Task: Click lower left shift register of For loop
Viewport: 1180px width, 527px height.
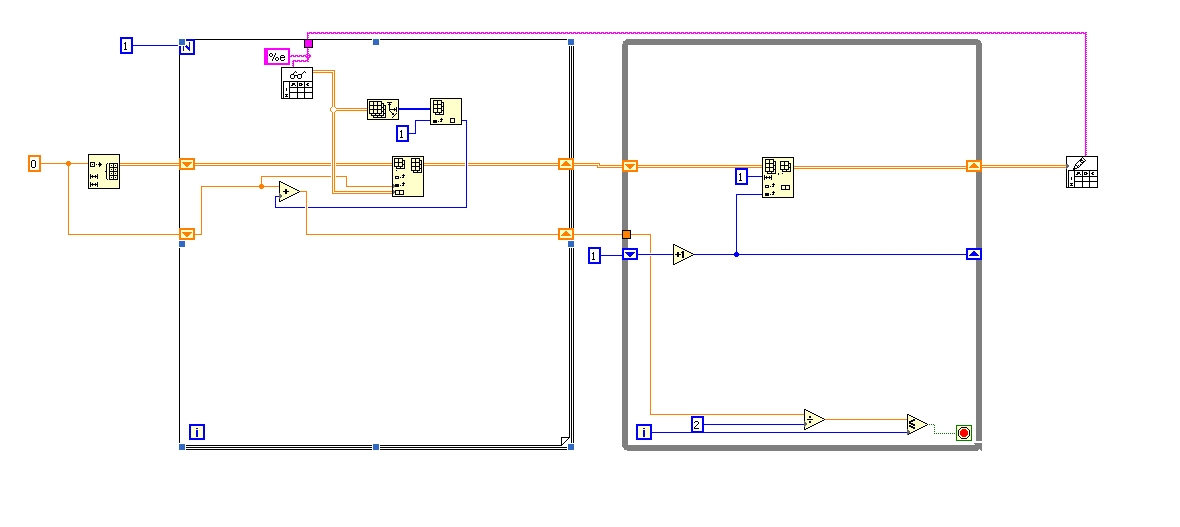Action: (187, 234)
